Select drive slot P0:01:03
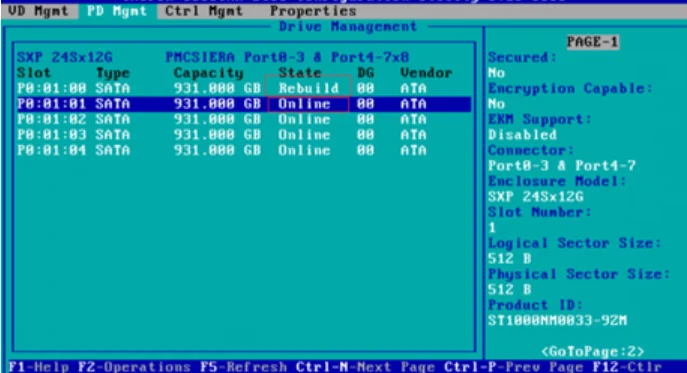 (x=52, y=135)
